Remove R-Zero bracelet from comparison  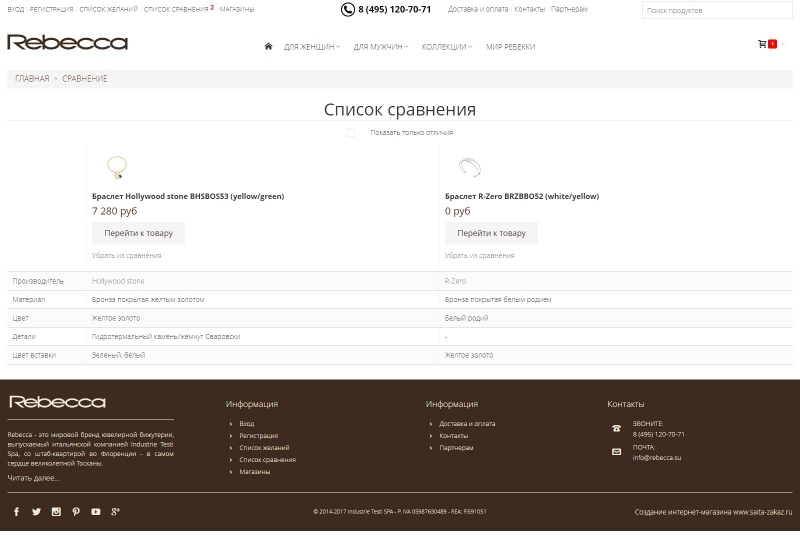[480, 256]
